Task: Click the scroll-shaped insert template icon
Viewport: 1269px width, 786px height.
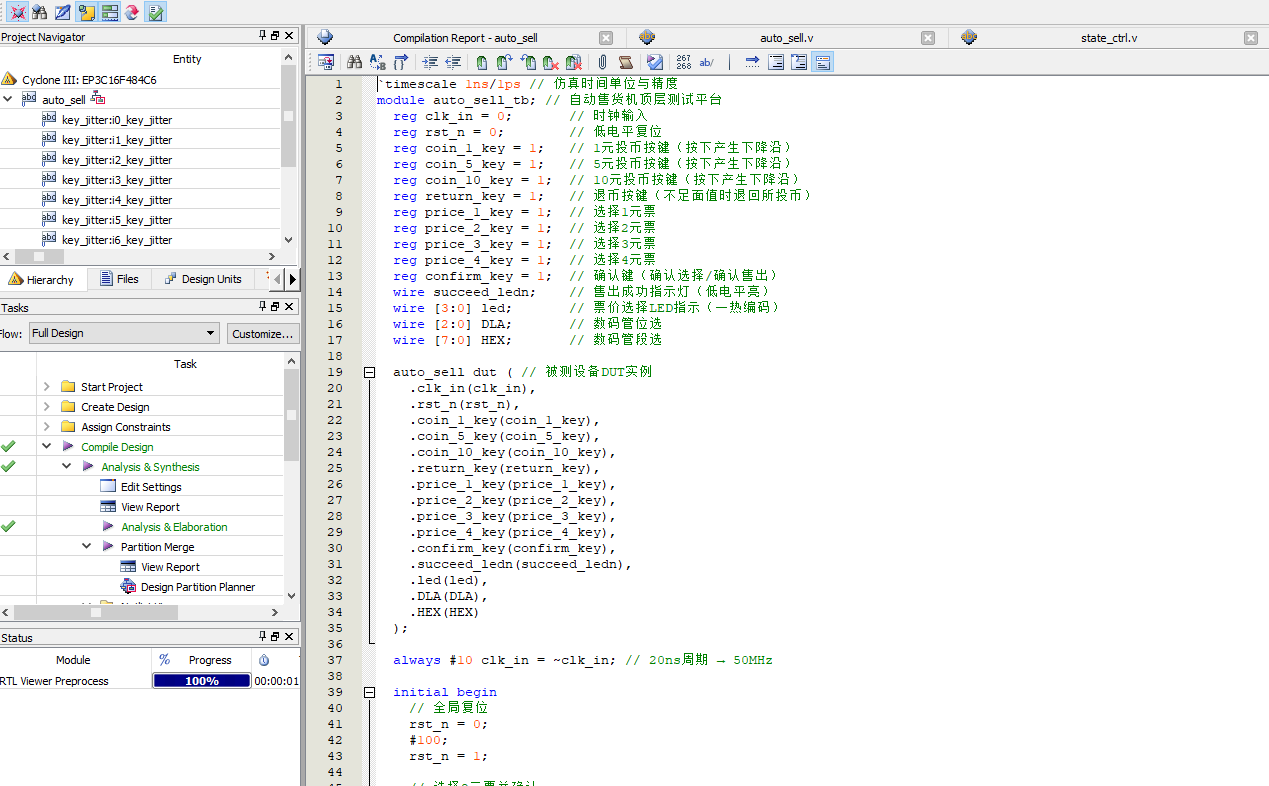Action: point(626,62)
